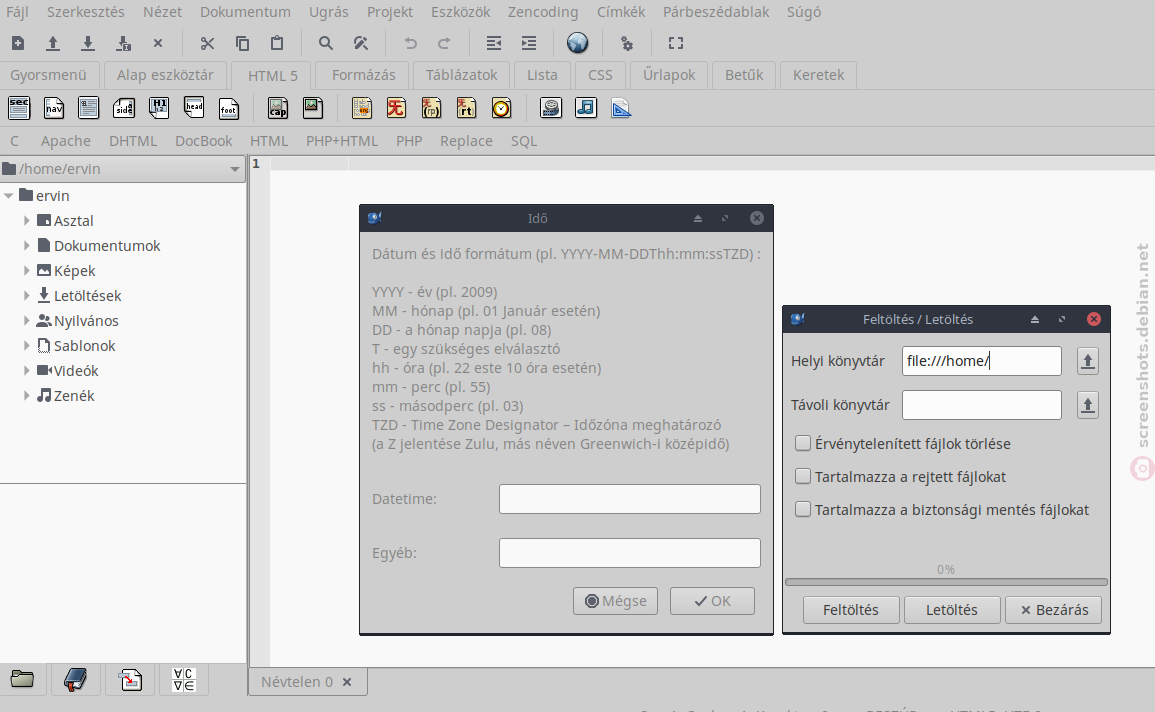Insert the video tag film-reel icon

(x=550, y=108)
